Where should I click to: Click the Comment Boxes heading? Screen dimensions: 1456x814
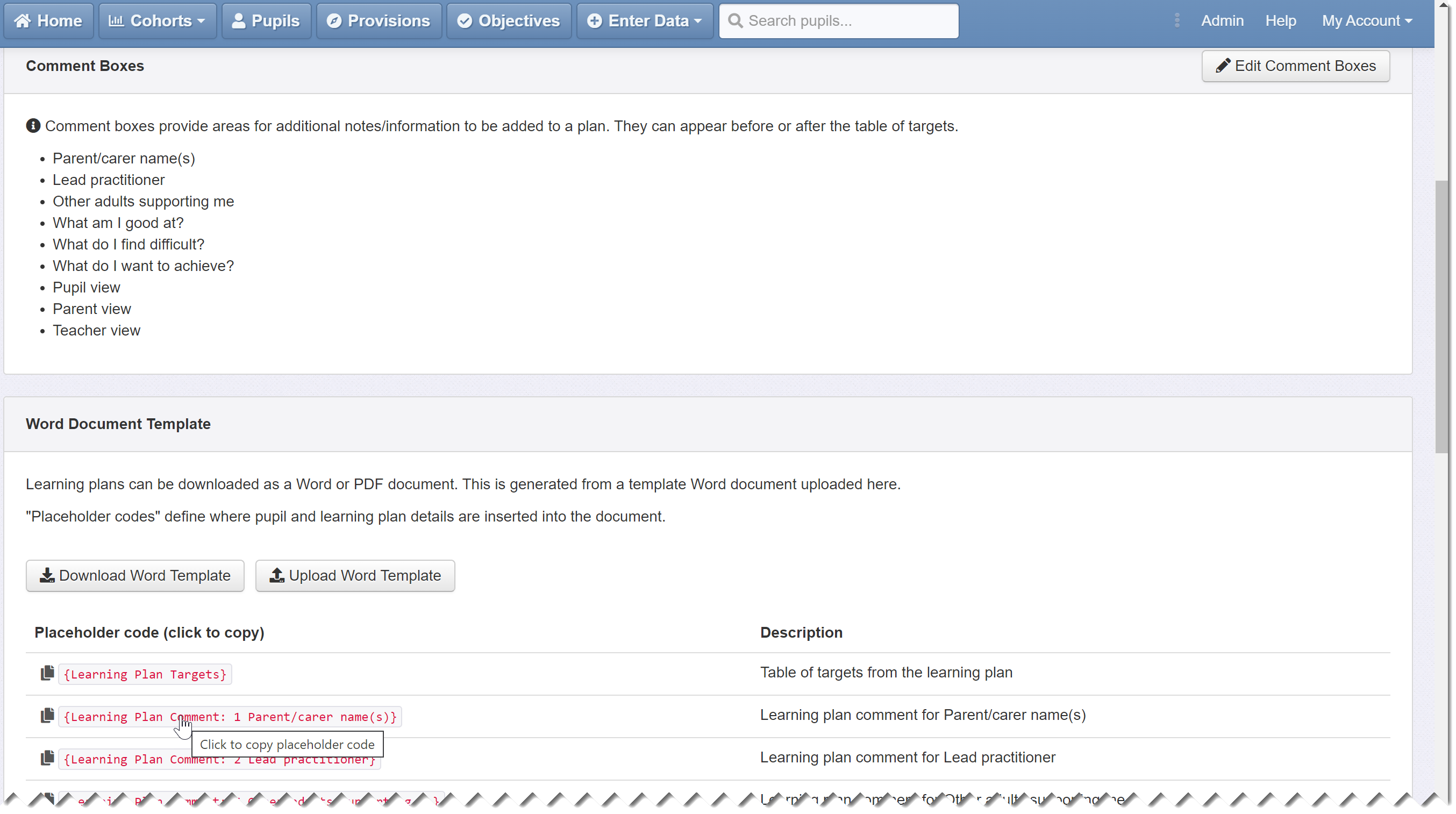tap(85, 66)
